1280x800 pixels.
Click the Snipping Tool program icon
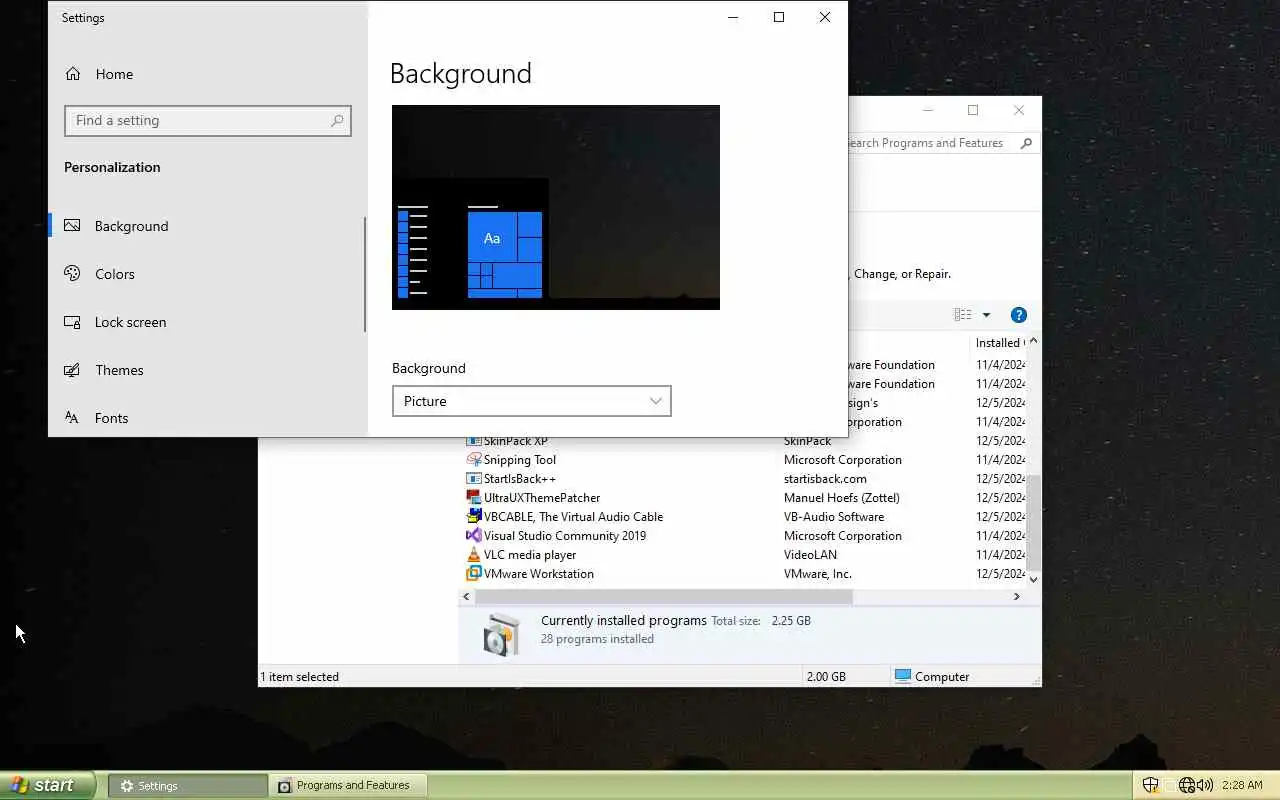click(x=474, y=460)
